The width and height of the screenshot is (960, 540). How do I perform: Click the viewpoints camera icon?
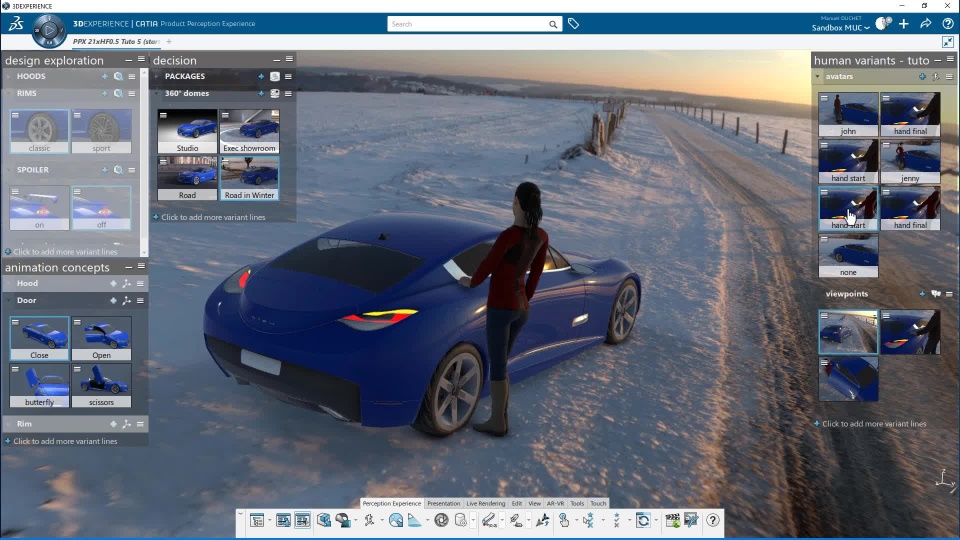point(936,294)
